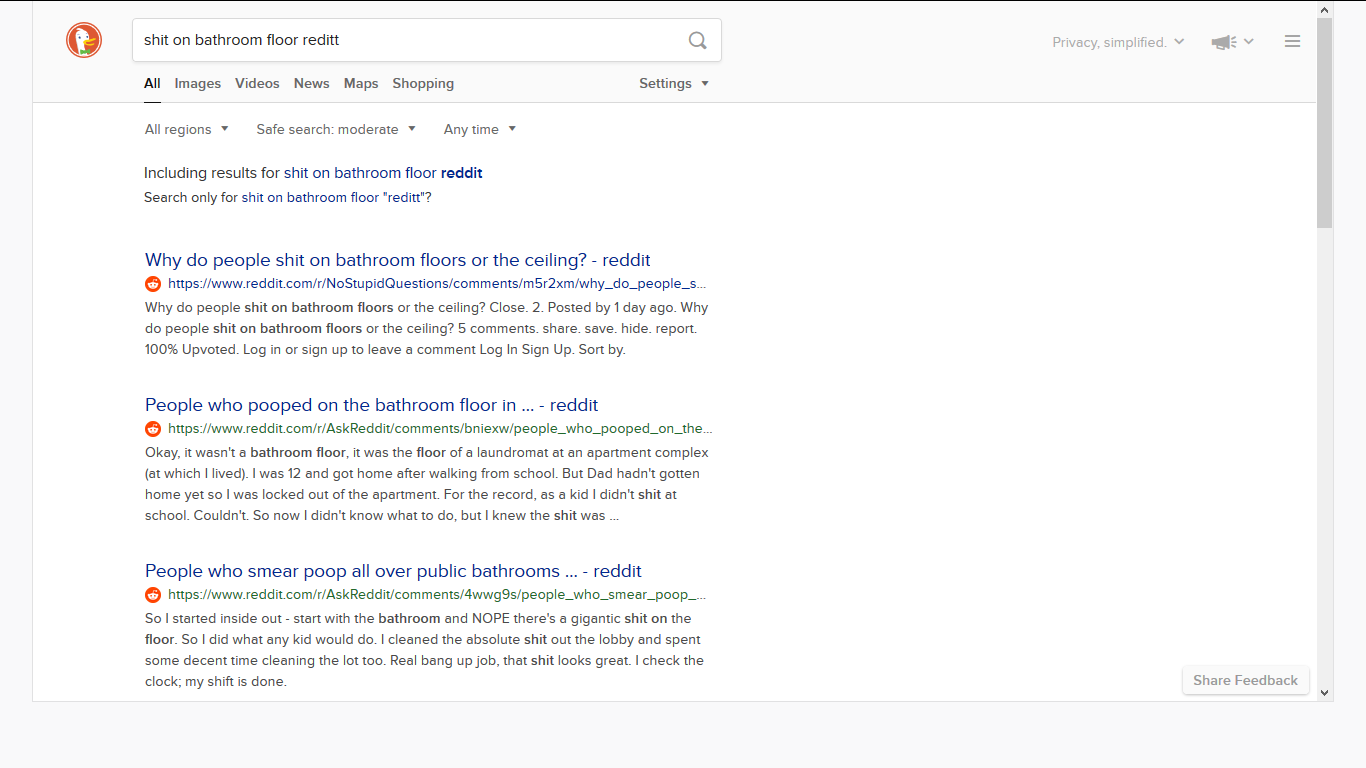Screen dimensions: 1366x768
Task: Click the NoStupidQuestions reddit URL
Action: [x=437, y=284]
